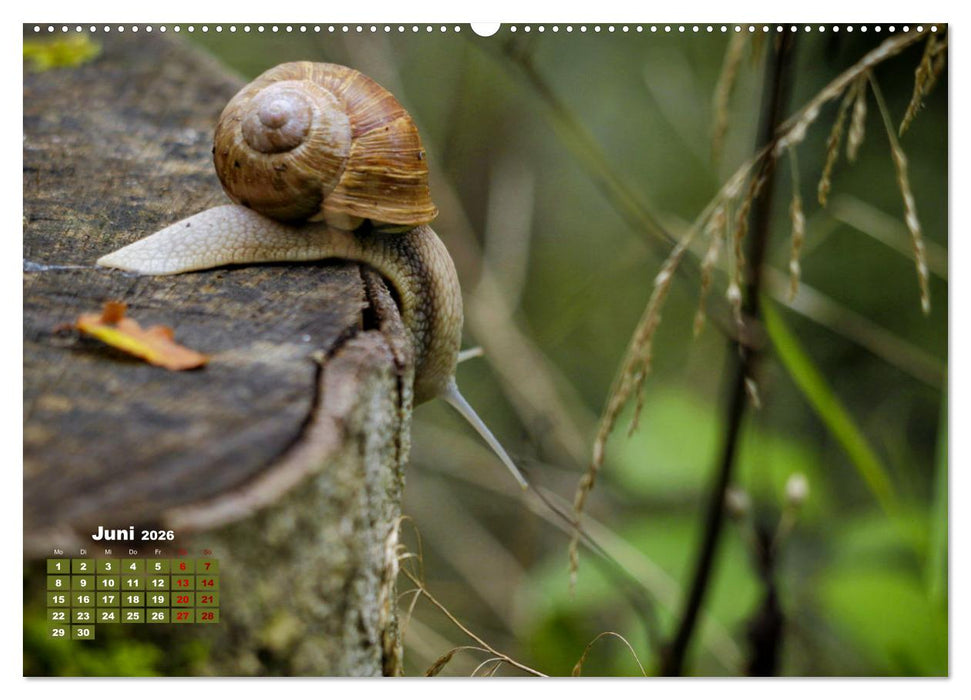Image resolution: width=971 pixels, height=700 pixels.
Task: Click the Do weekday label
Action: click(133, 552)
